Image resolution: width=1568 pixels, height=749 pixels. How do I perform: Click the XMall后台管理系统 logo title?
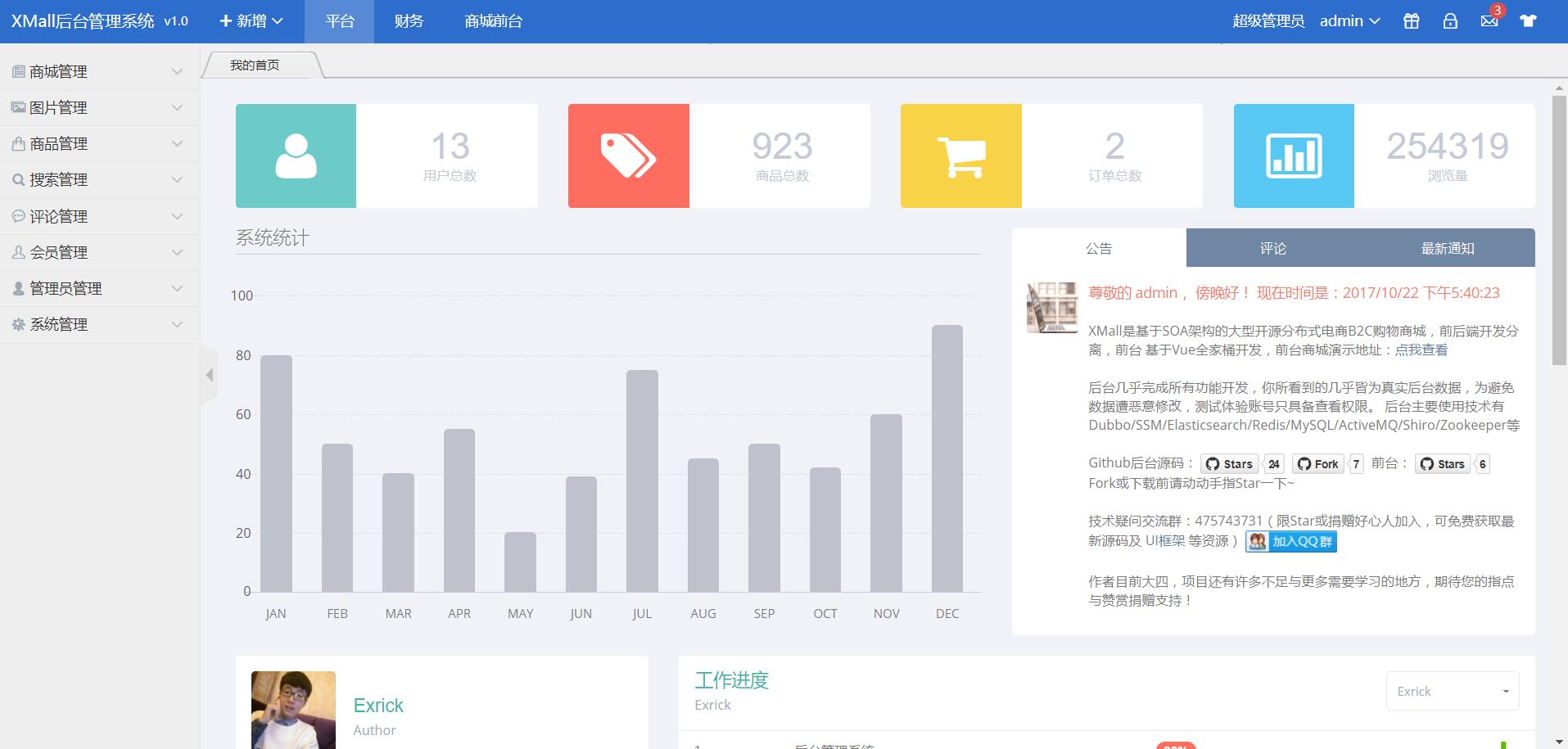[x=83, y=21]
